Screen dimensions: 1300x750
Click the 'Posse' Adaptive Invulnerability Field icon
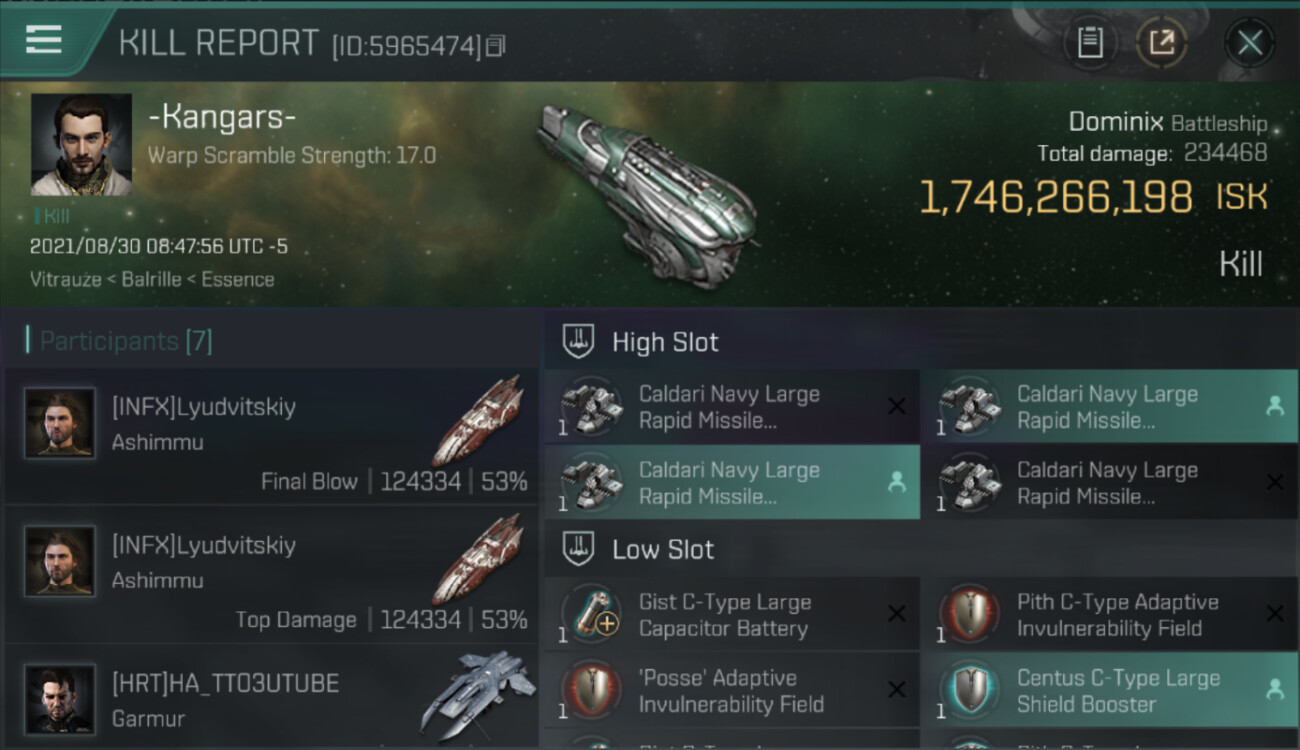(x=591, y=690)
